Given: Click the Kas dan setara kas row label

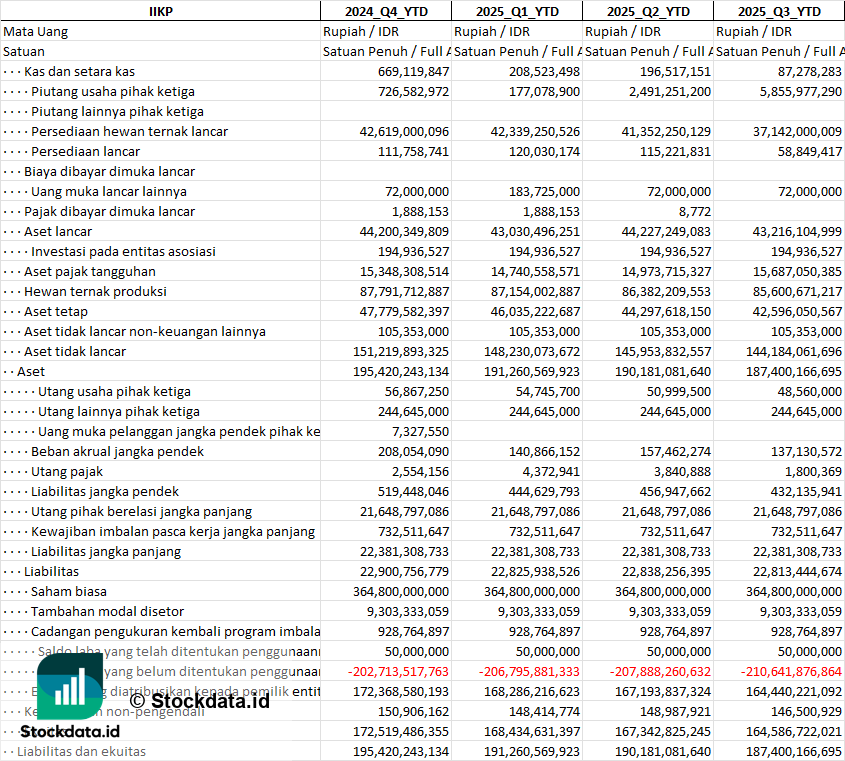Looking at the screenshot, I should 79,71.
